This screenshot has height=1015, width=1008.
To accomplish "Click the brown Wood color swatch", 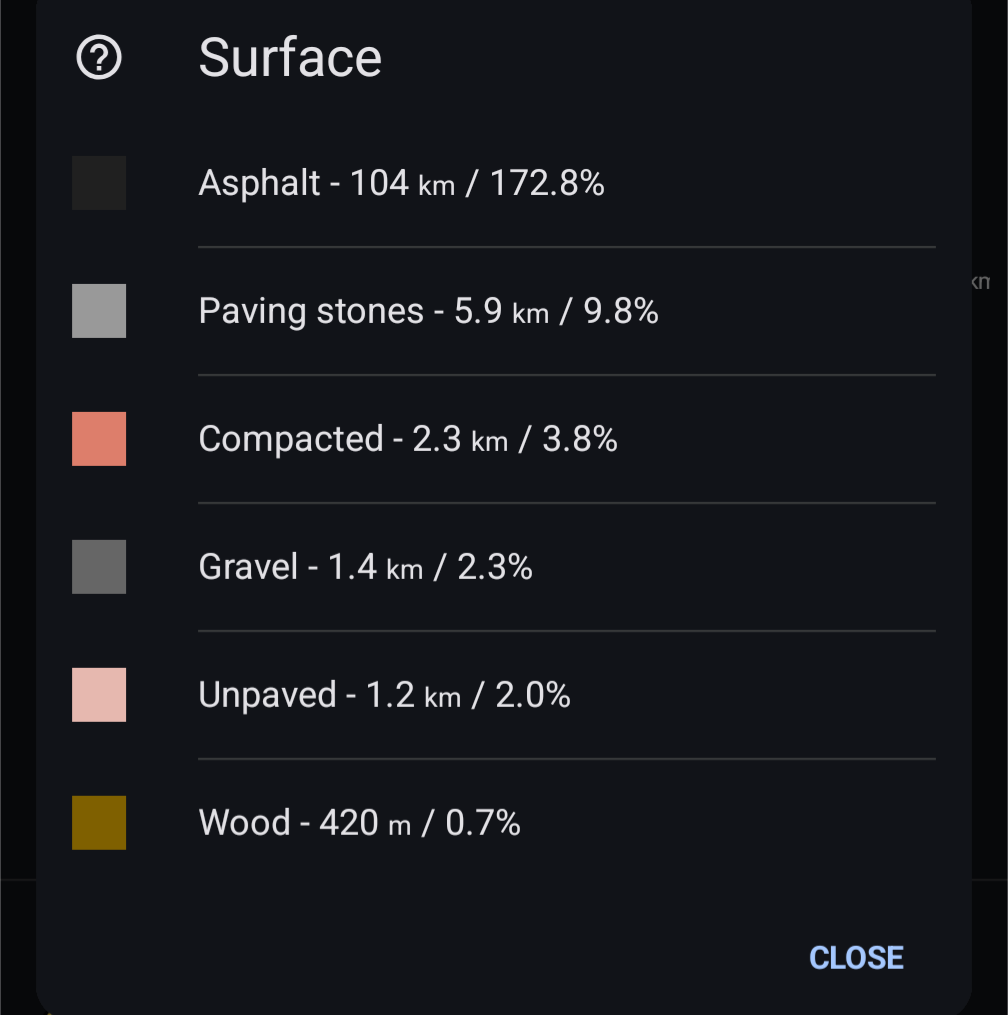I will click(x=99, y=823).
